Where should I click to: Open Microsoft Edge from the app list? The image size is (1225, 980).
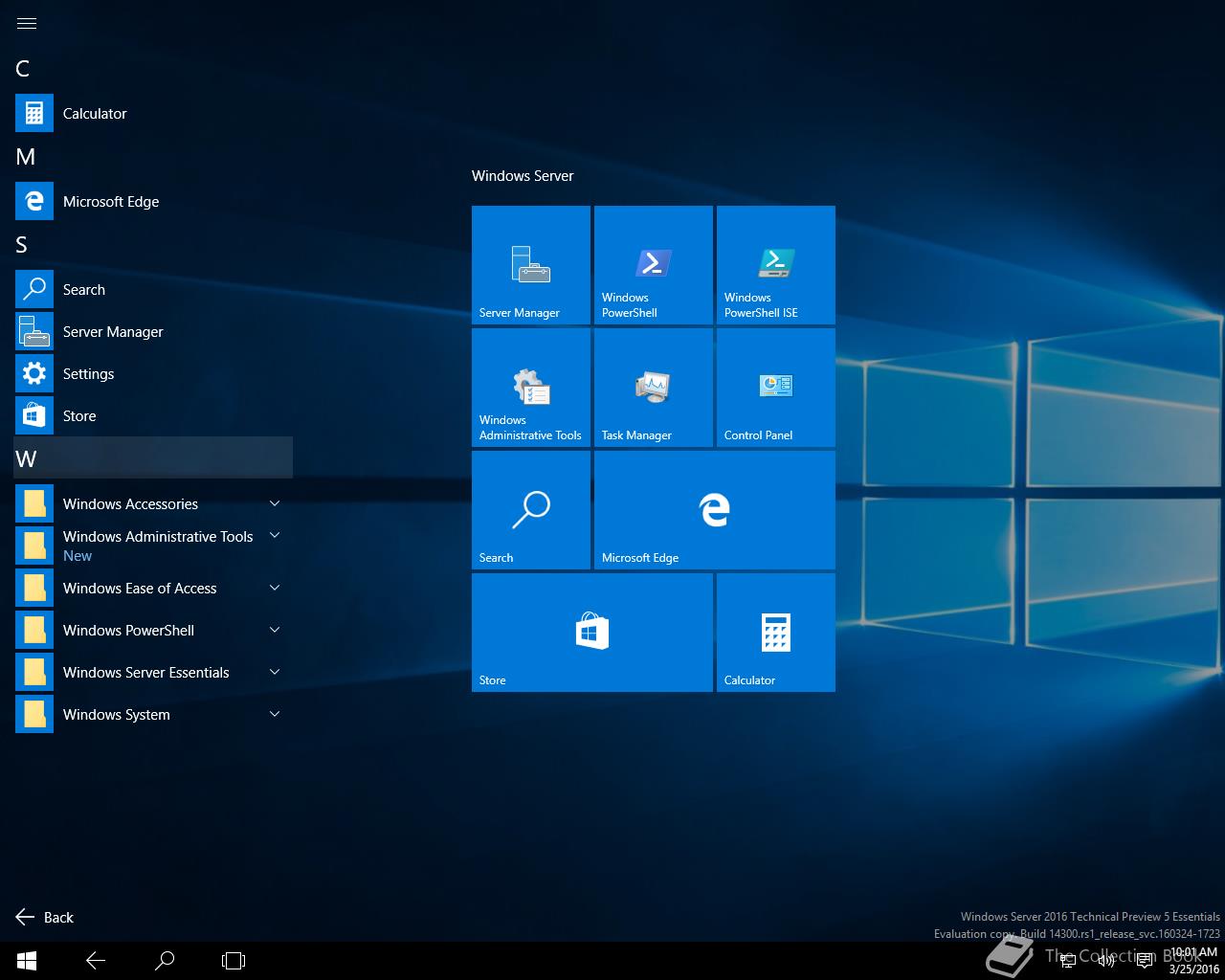pyautogui.click(x=153, y=201)
